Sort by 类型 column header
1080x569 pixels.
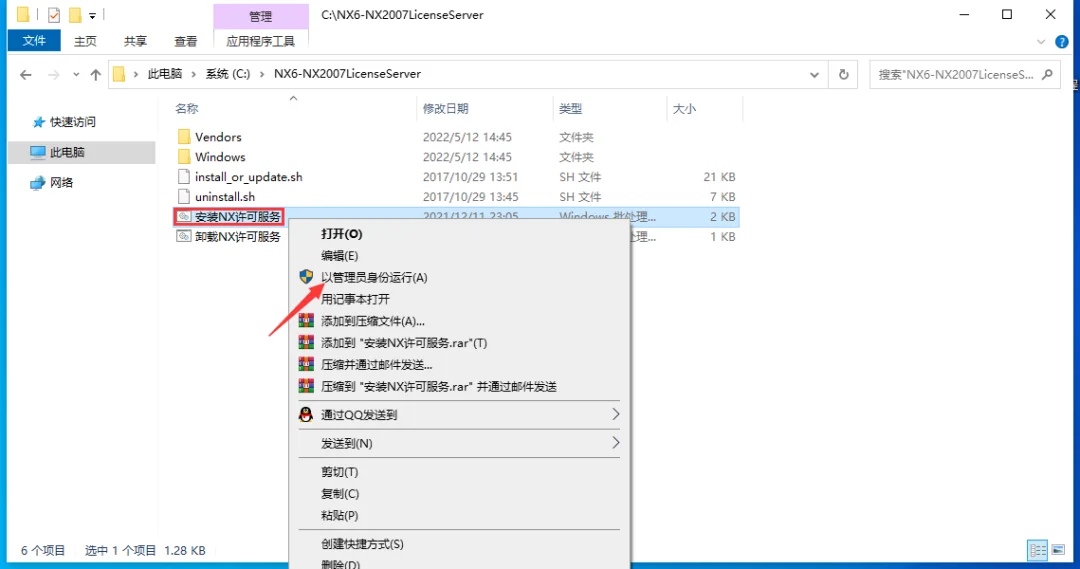pyautogui.click(x=570, y=109)
